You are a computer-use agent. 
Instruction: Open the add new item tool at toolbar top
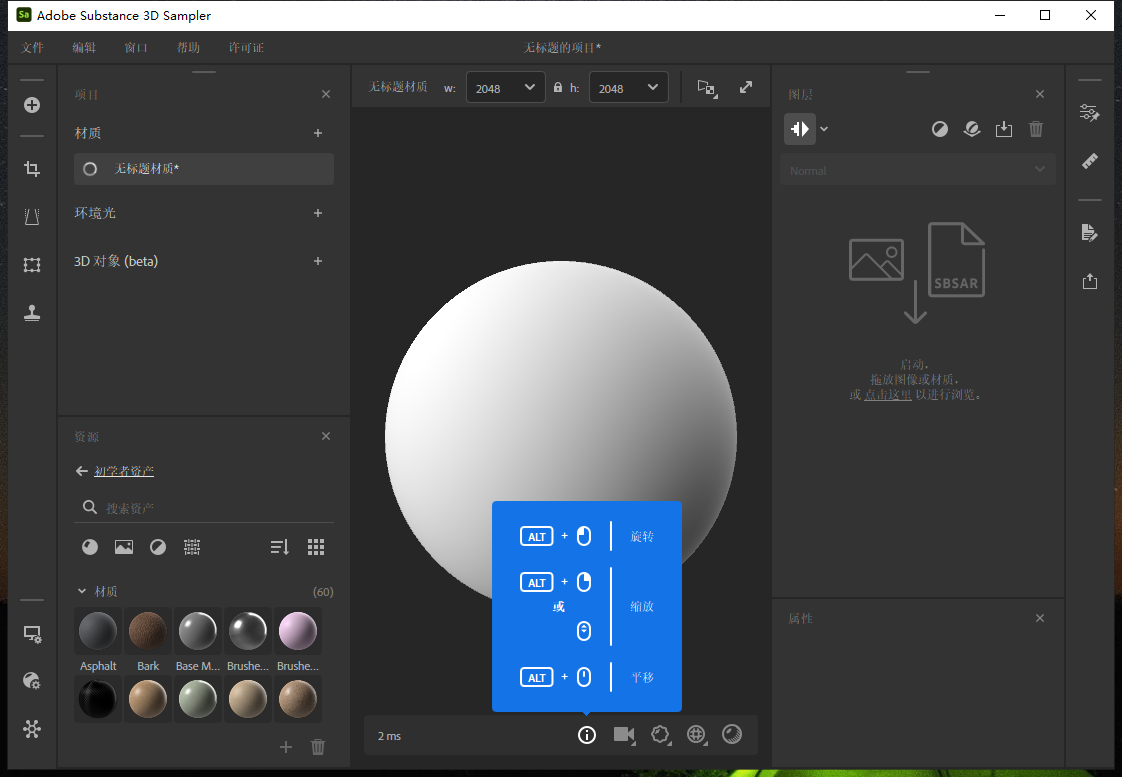31,104
